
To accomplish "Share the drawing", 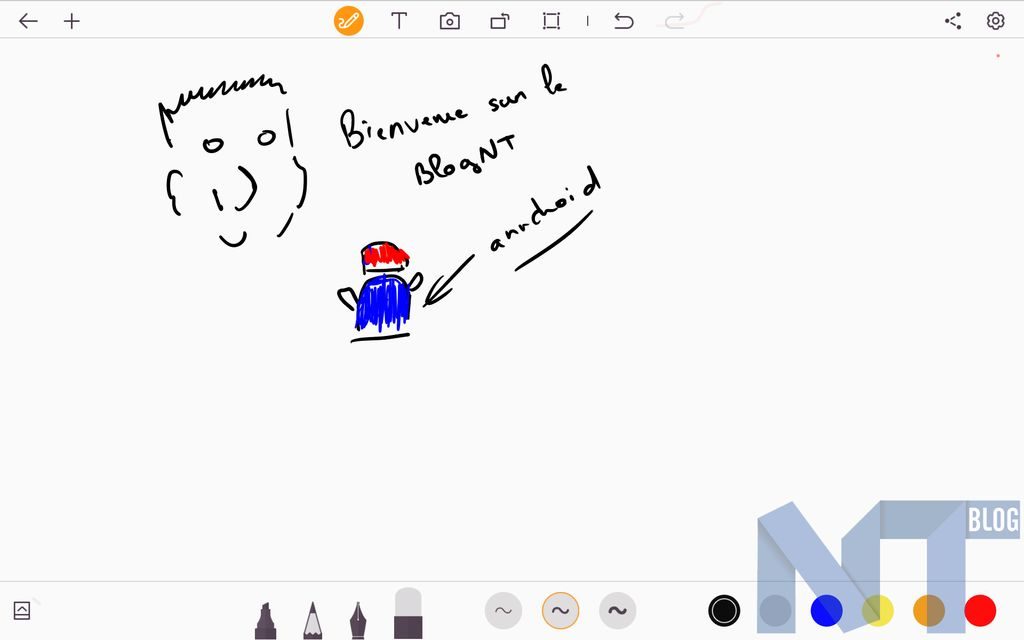I will click(x=953, y=21).
